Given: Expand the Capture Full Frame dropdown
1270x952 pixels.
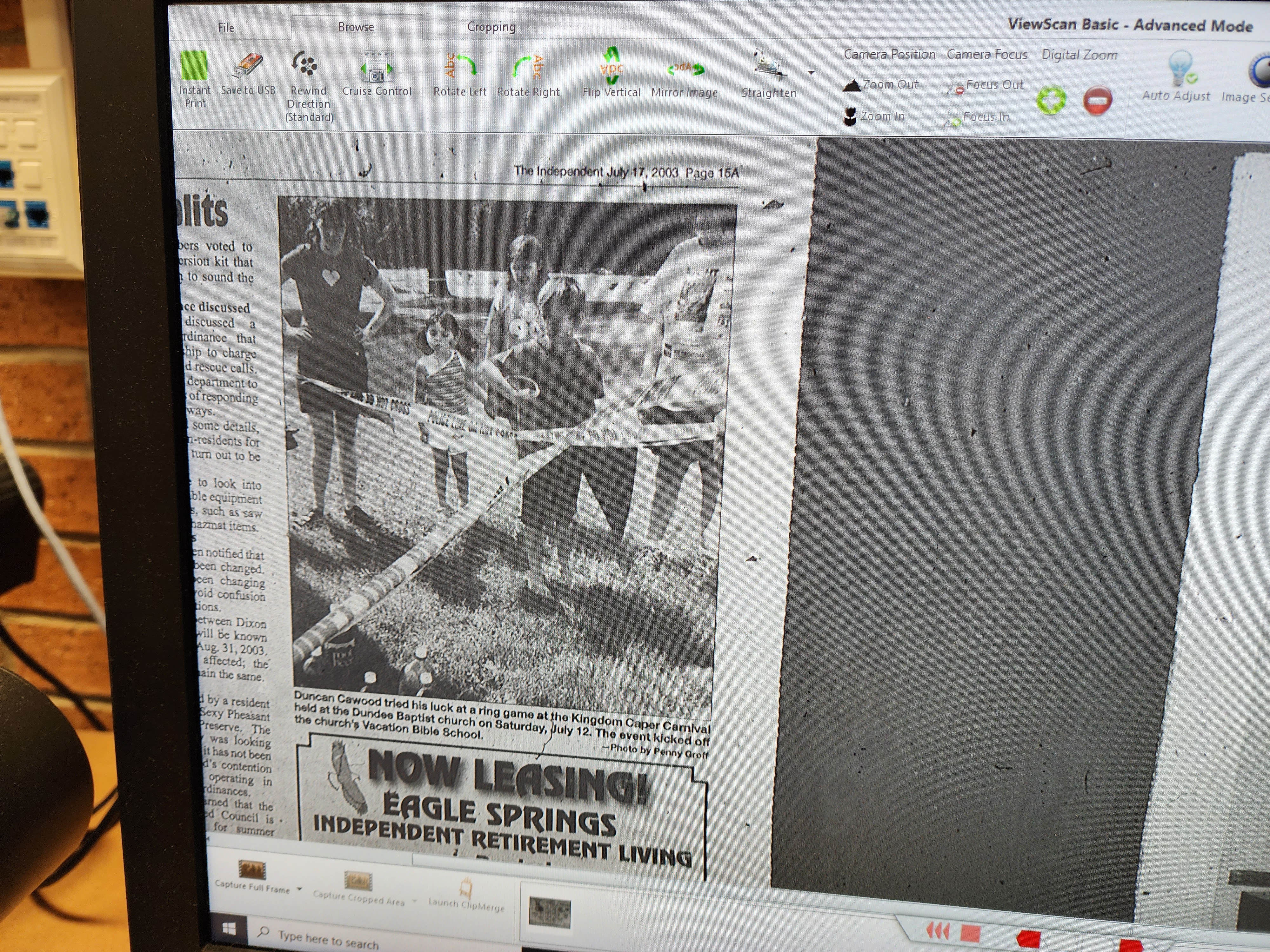Looking at the screenshot, I should (x=299, y=889).
